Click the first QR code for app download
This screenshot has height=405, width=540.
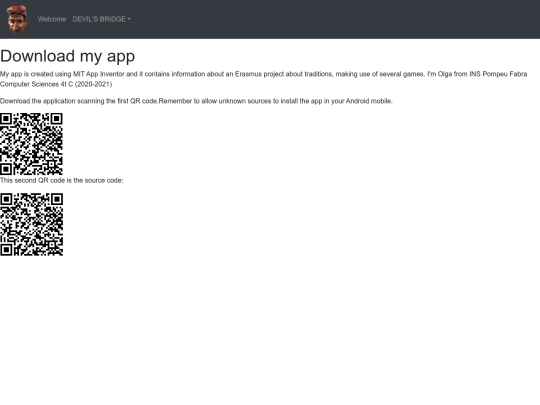pyautogui.click(x=31, y=144)
